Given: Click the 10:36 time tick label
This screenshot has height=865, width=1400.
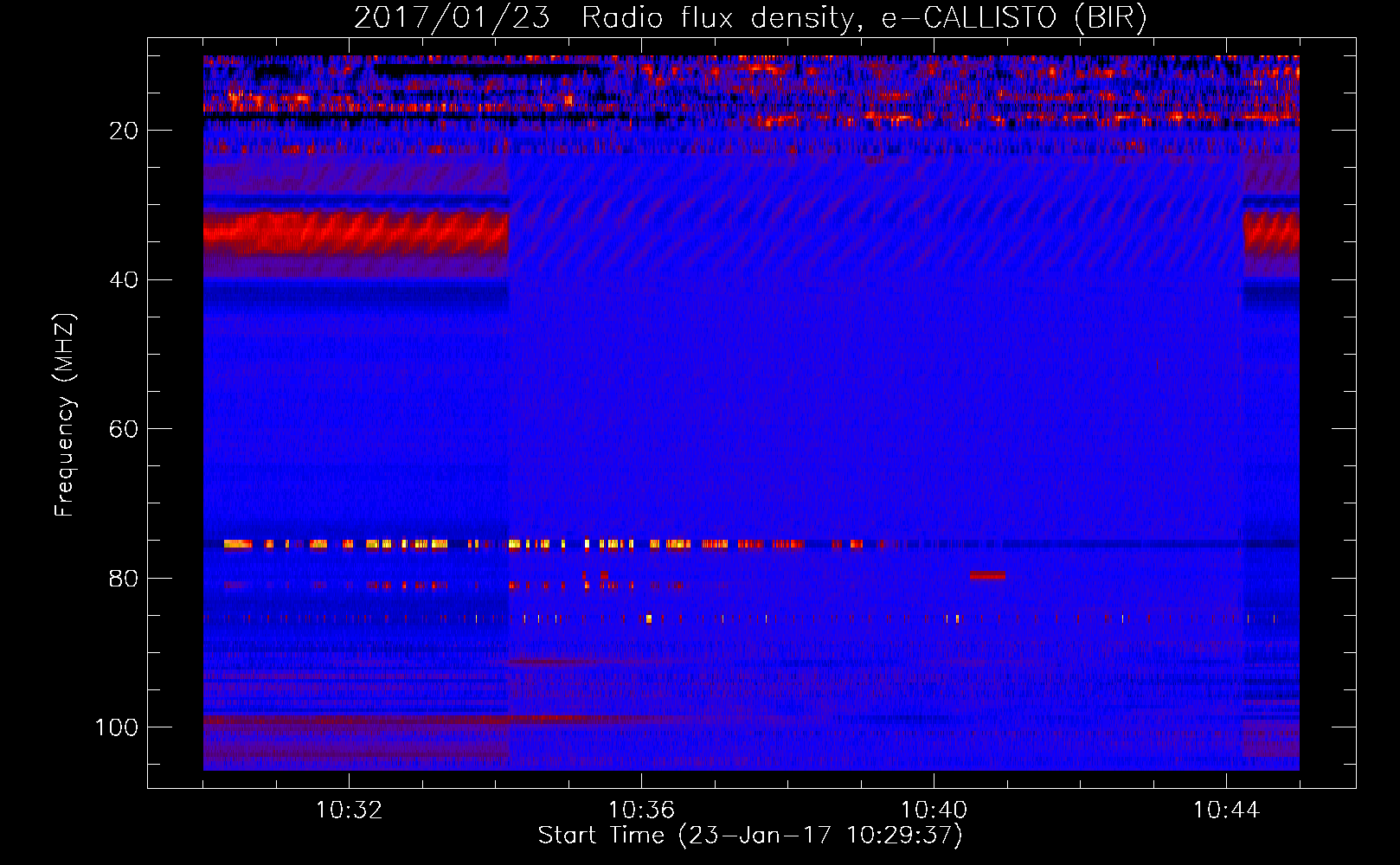Looking at the screenshot, I should click(x=641, y=811).
